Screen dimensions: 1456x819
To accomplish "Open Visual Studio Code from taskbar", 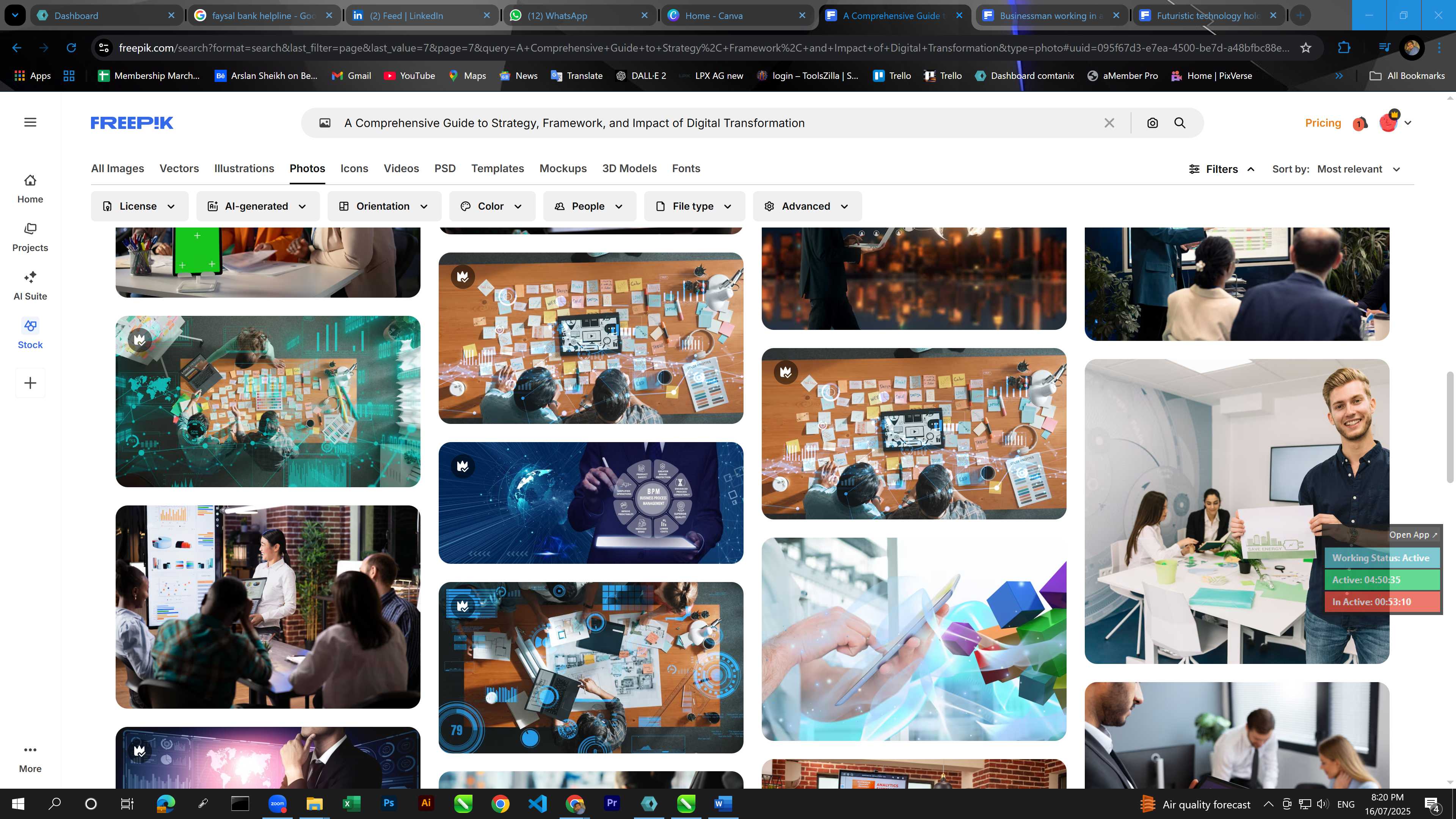I will point(537,803).
